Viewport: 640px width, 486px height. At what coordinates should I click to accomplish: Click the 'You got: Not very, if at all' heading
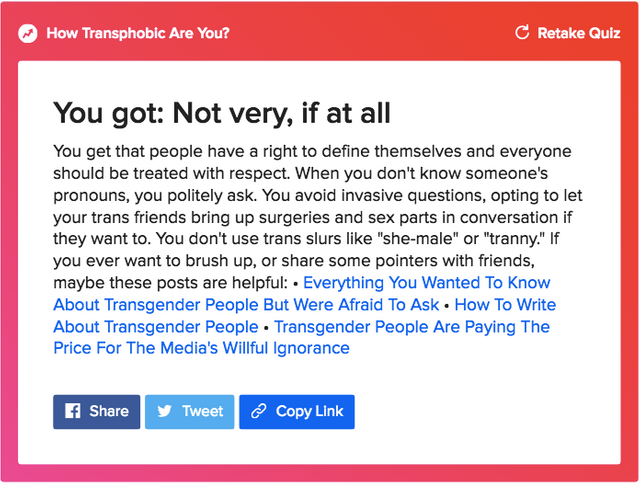(x=222, y=113)
